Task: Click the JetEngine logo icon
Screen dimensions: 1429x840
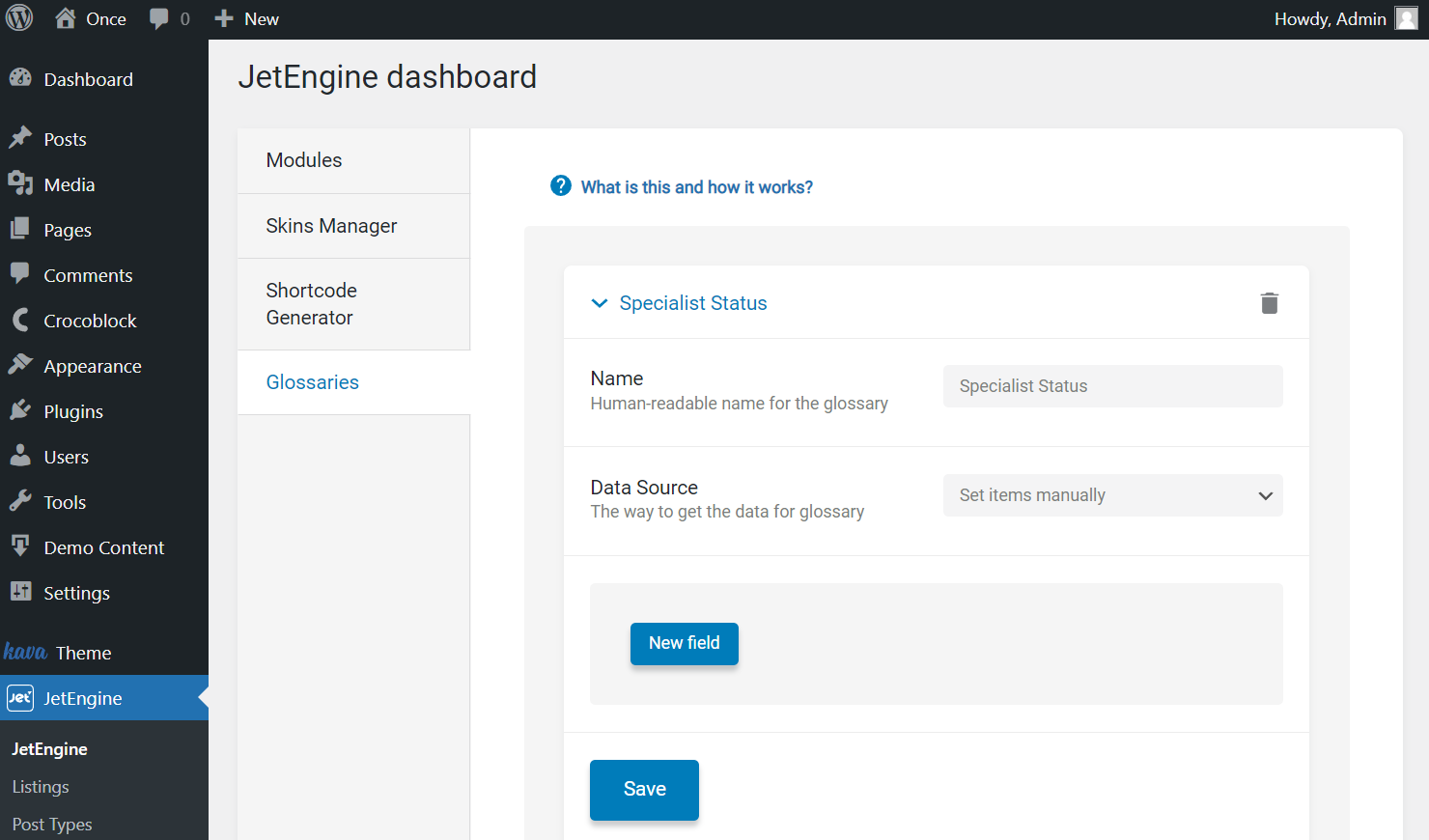Action: tap(20, 697)
